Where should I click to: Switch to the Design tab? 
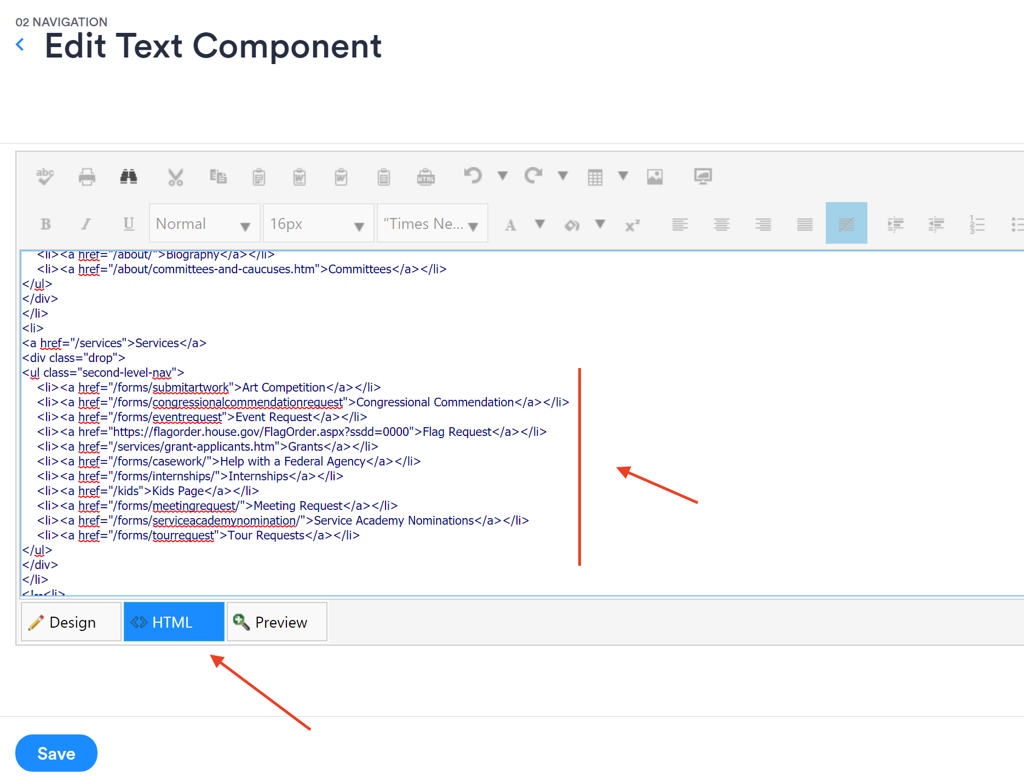pos(71,622)
